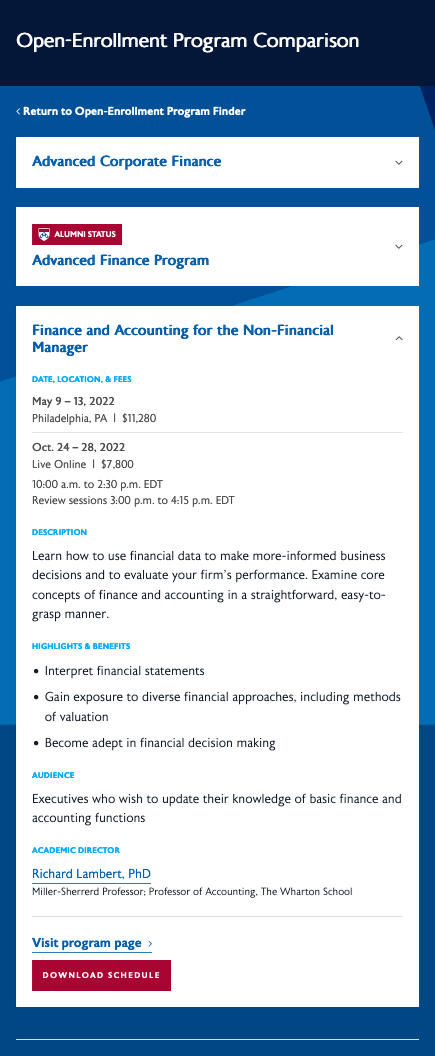Select the Oct. 24 – 28, 2022 session

78,447
